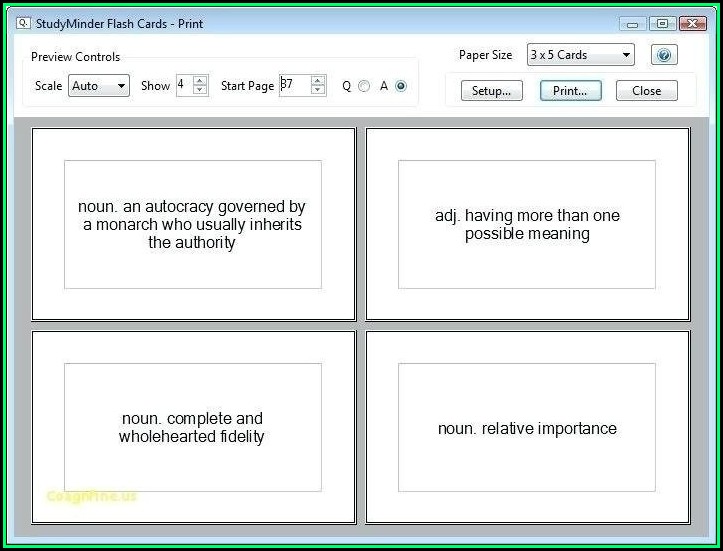The height and width of the screenshot is (551, 723).
Task: Select the A radio button
Action: click(401, 86)
